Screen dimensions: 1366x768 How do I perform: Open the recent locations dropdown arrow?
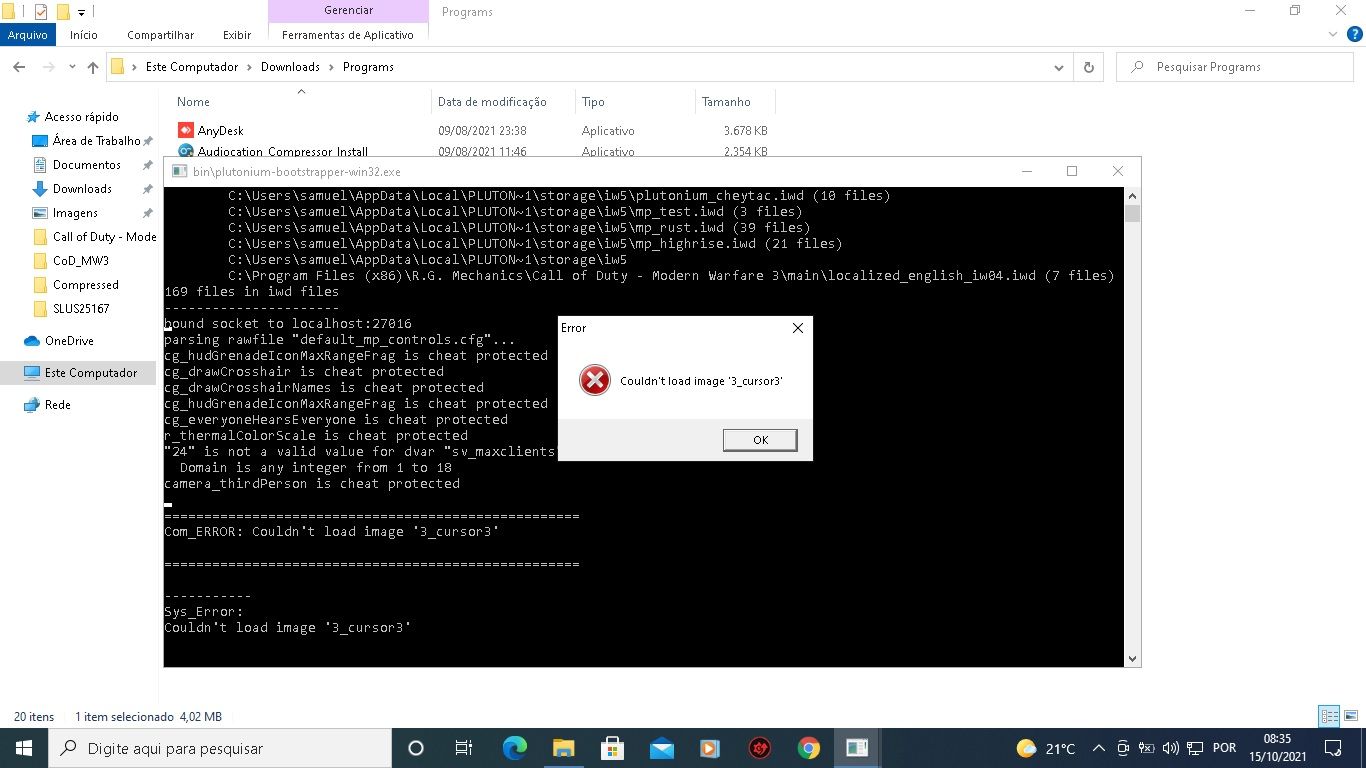[x=72, y=68]
